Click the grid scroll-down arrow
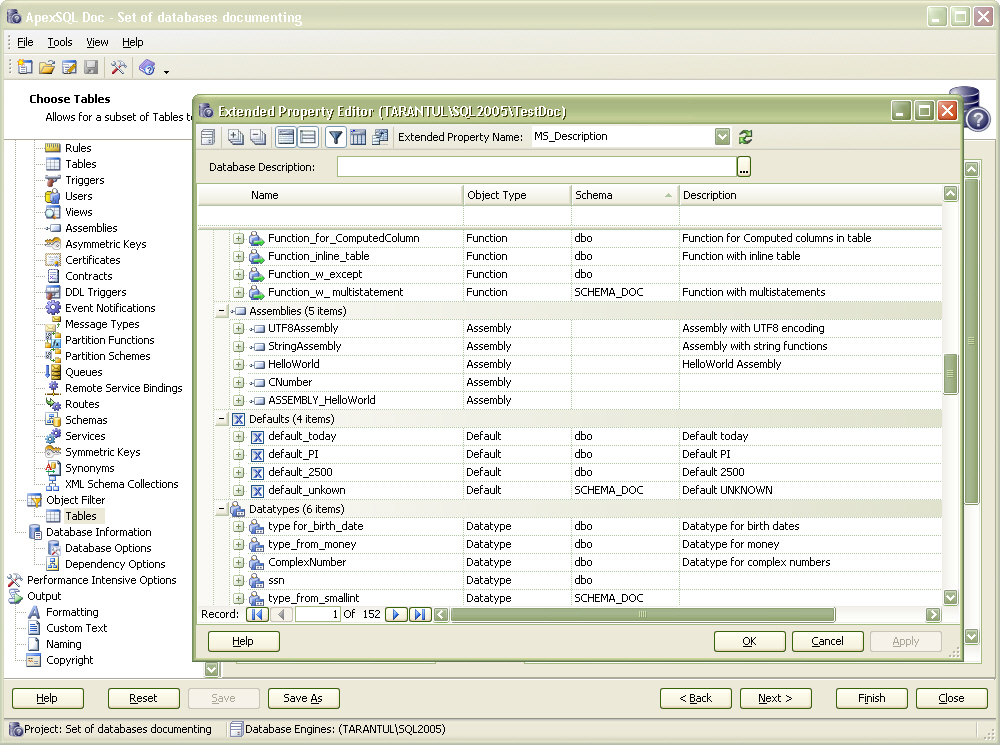This screenshot has width=1000, height=745. pos(950,598)
